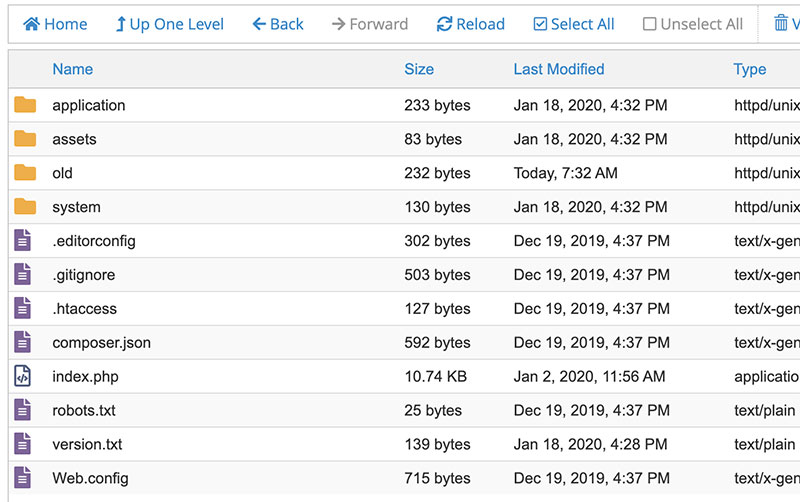The image size is (800, 502).
Task: Click Unselect All in toolbar
Action: point(693,24)
